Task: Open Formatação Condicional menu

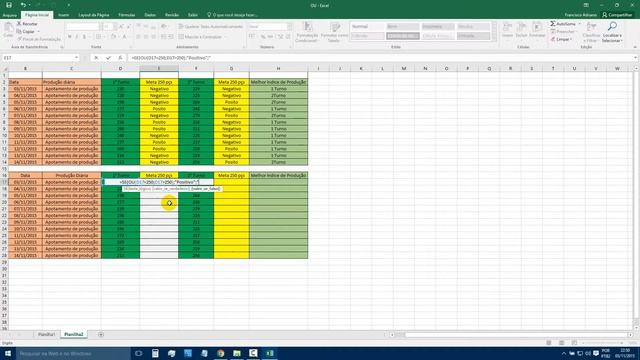Action: pos(307,32)
